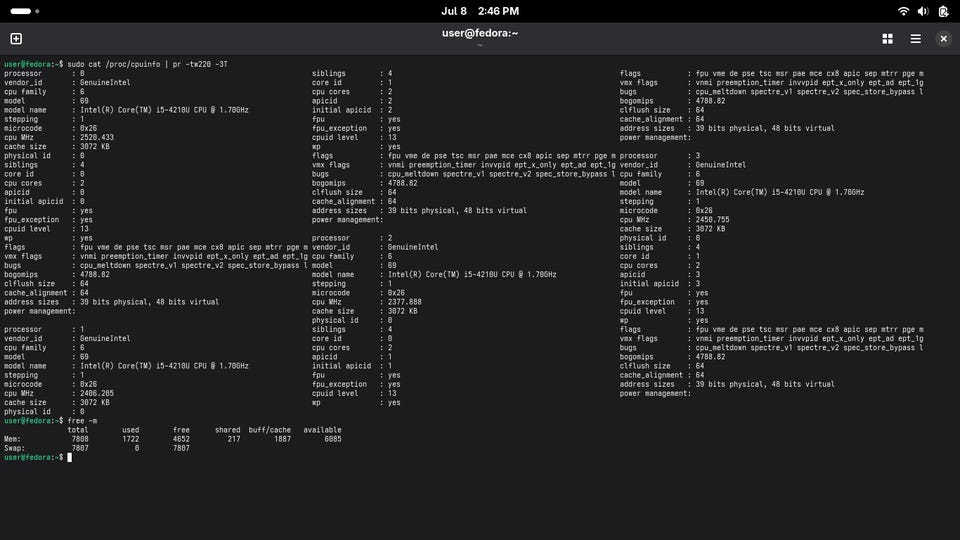Open the terminal hamburger menu

(915, 39)
